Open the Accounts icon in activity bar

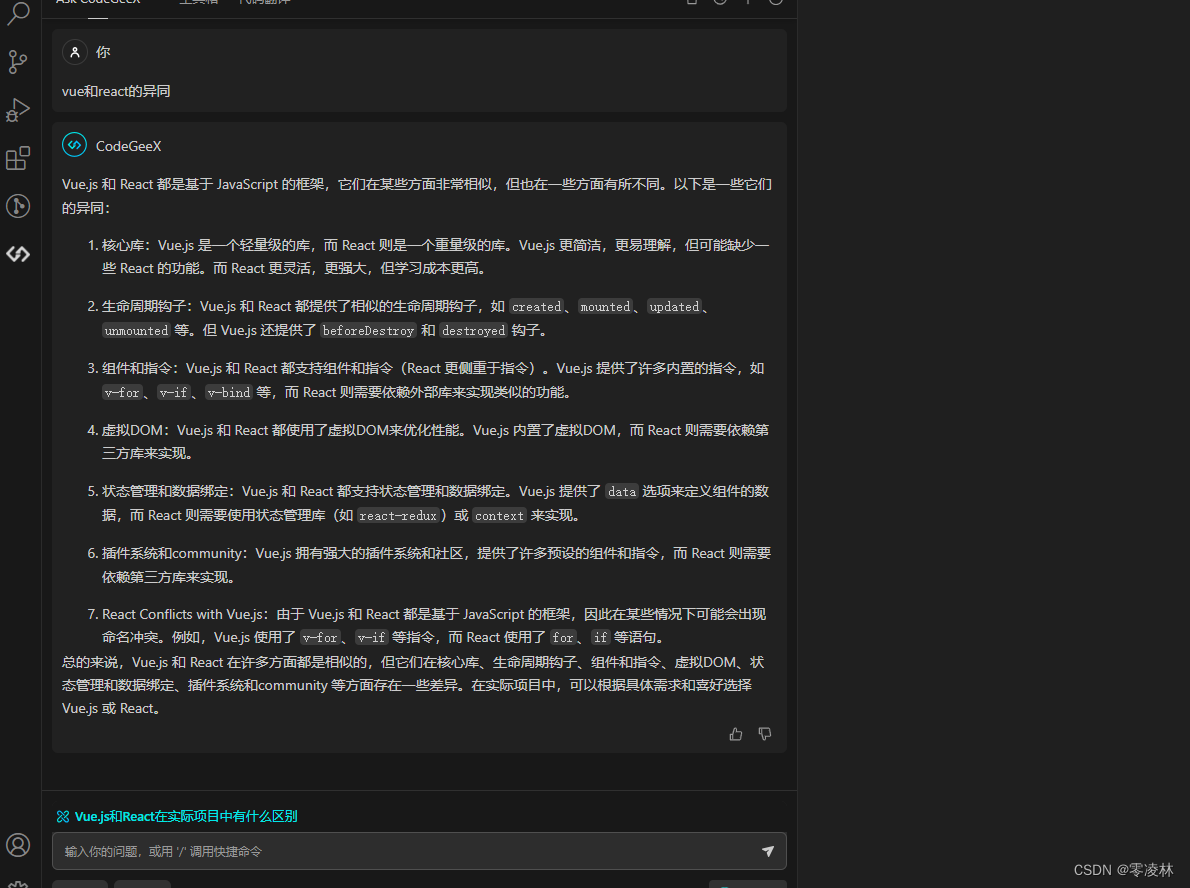[x=17, y=845]
